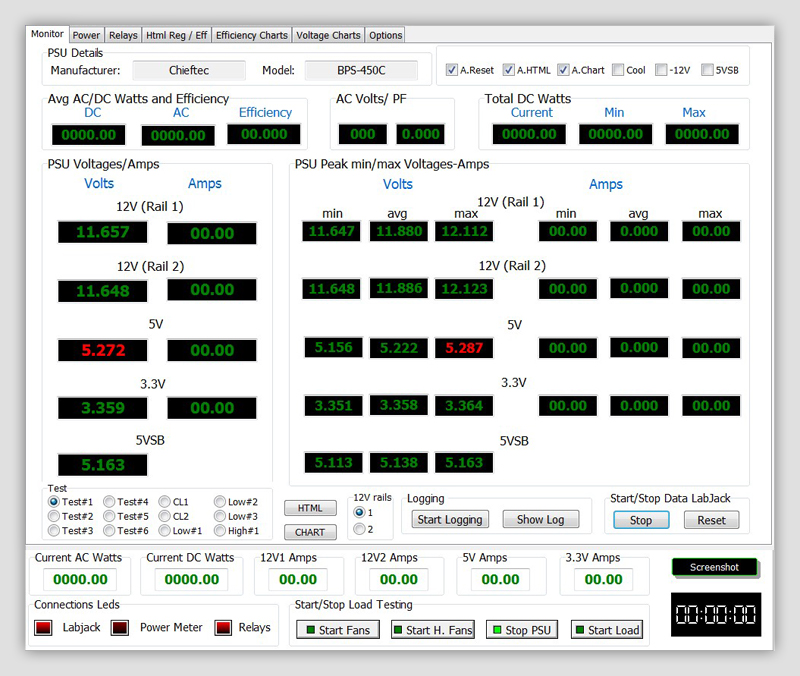Click the Power Meter connection LED
Image resolution: width=800 pixels, height=676 pixels.
pyautogui.click(x=120, y=628)
